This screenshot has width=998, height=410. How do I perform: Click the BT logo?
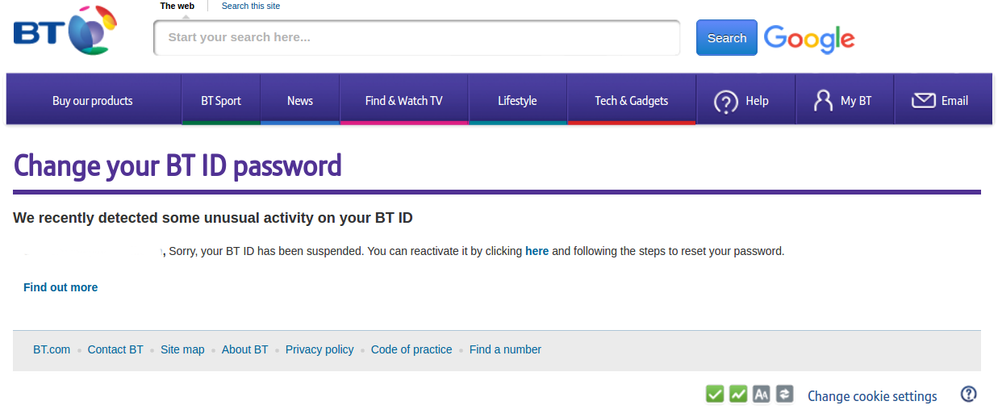[x=65, y=30]
